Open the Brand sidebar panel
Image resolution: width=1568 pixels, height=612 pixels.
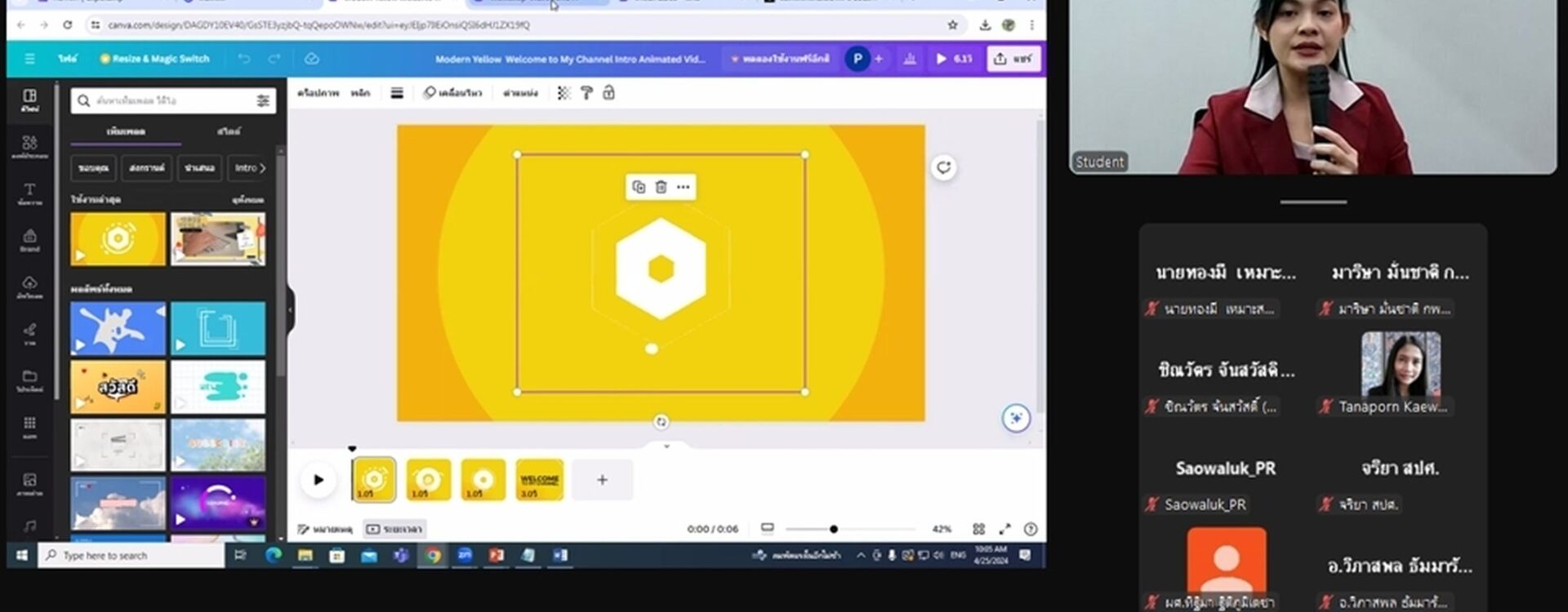click(29, 241)
